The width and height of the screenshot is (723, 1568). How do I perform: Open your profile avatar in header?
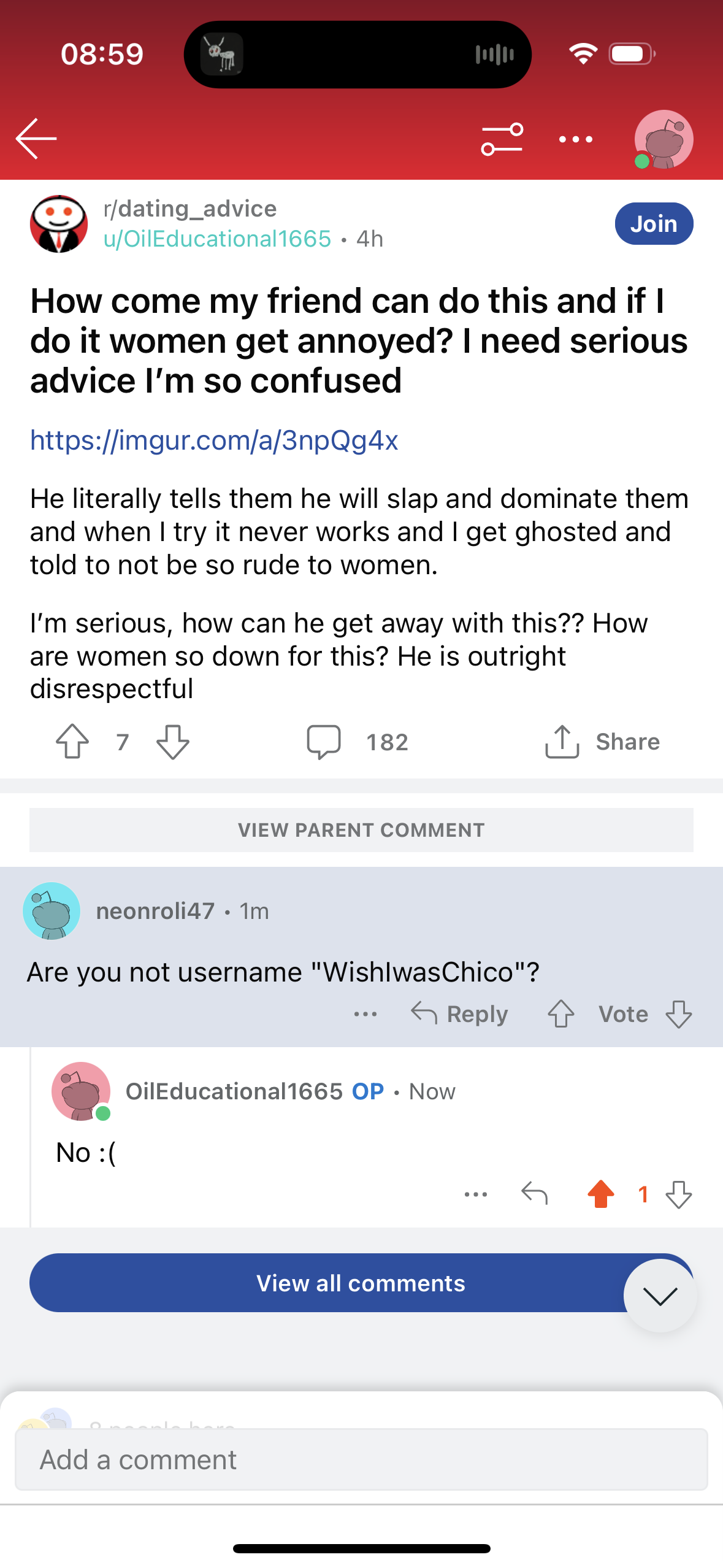[664, 139]
